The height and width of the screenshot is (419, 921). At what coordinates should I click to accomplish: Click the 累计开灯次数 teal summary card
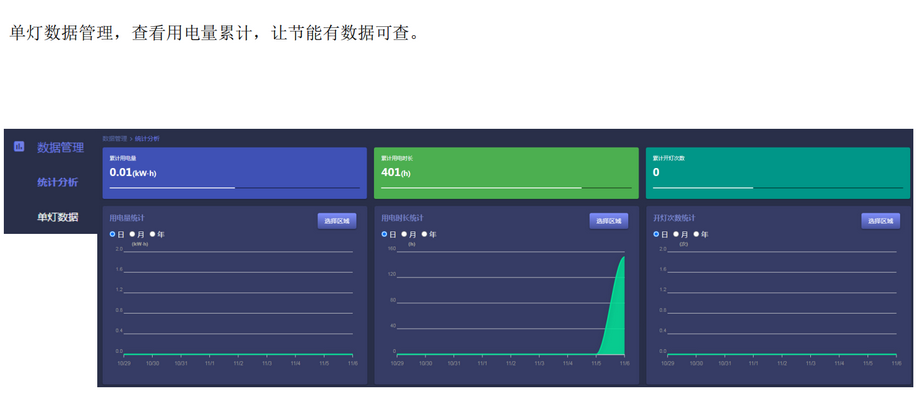point(778,172)
